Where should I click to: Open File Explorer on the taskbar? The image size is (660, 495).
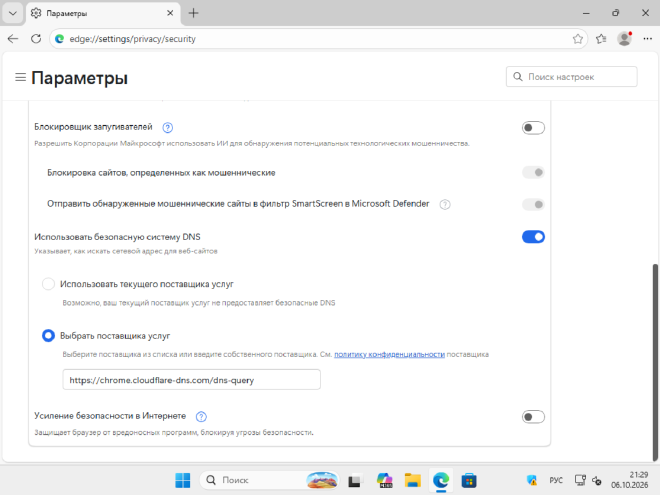click(x=412, y=480)
